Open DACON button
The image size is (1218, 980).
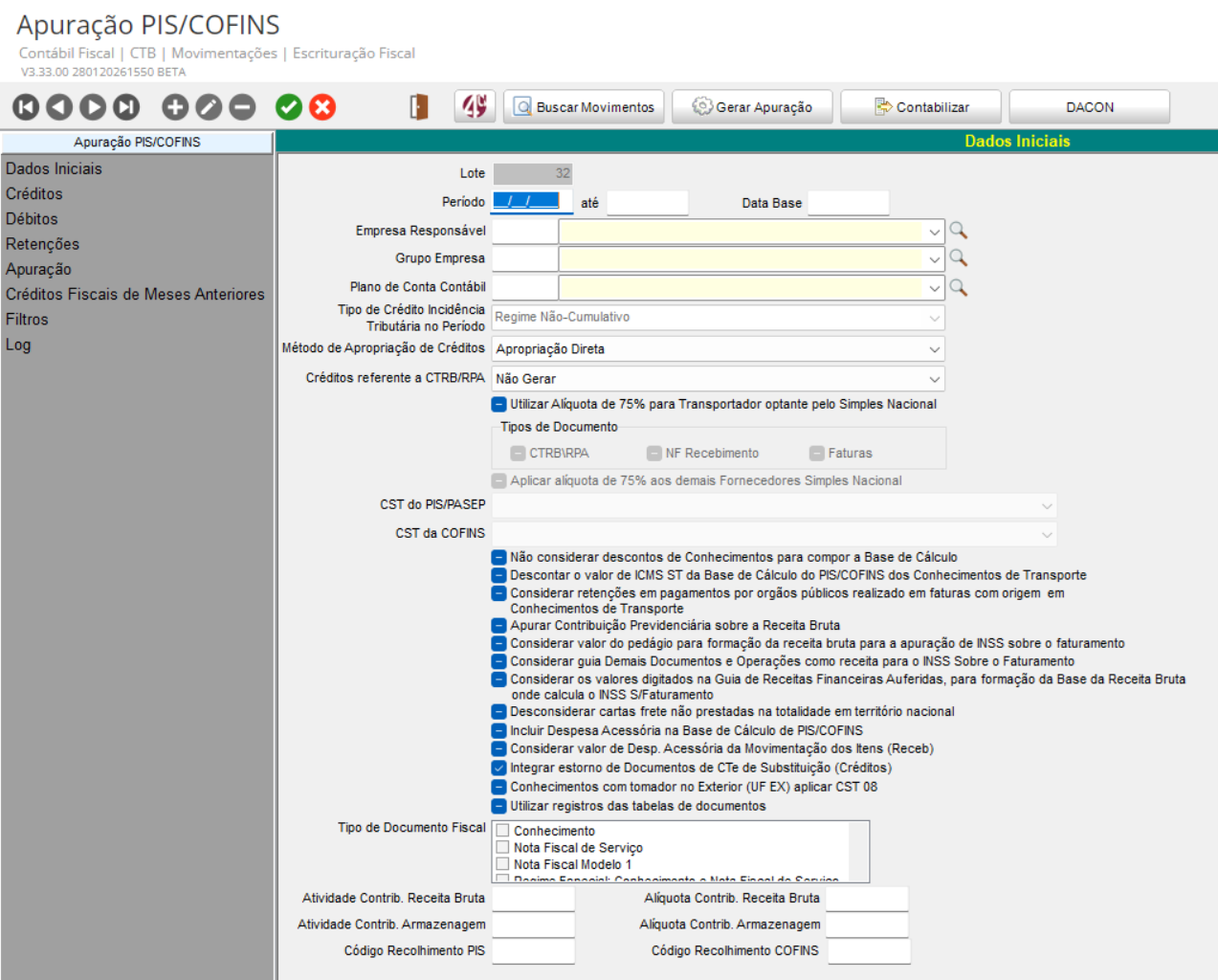click(x=1090, y=107)
